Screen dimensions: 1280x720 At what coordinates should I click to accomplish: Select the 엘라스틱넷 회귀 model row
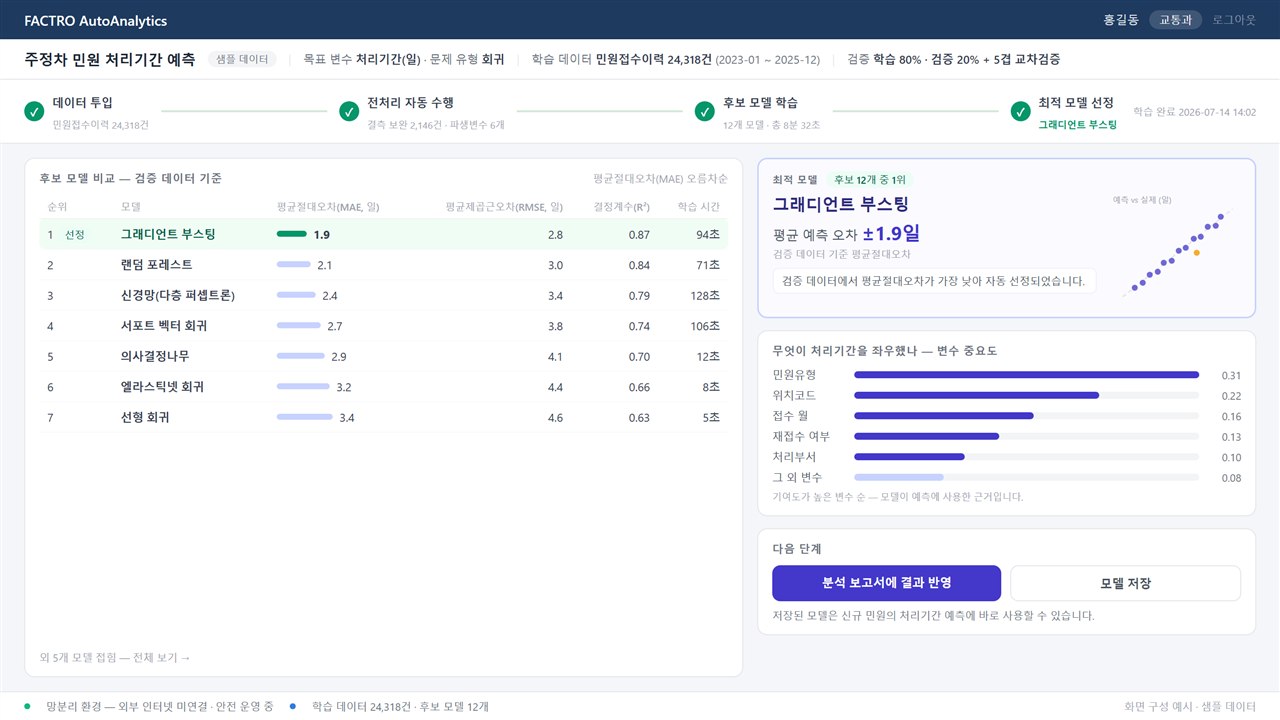coord(384,387)
